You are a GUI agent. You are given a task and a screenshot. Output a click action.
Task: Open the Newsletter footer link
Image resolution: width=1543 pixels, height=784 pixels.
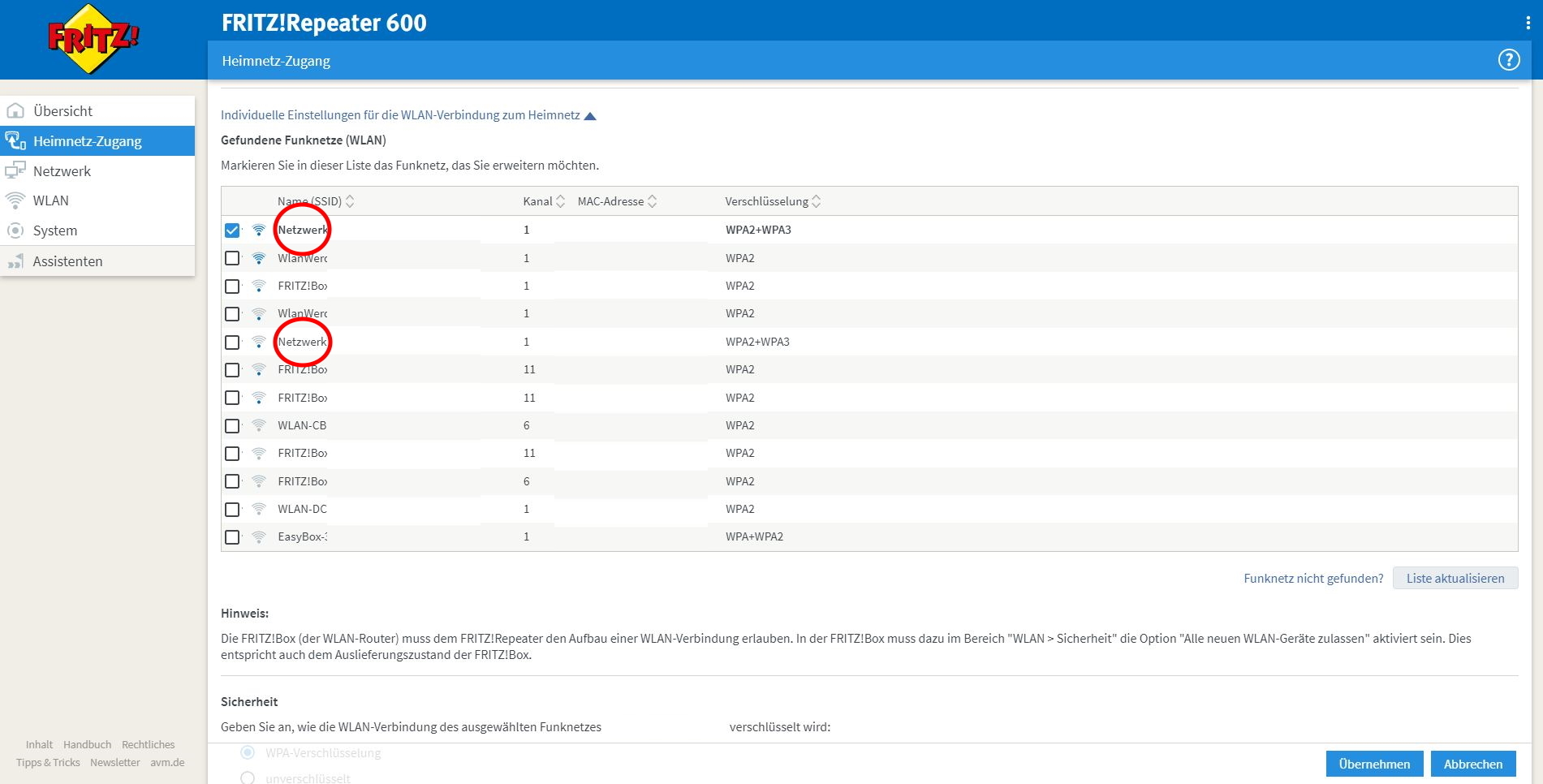point(115,763)
